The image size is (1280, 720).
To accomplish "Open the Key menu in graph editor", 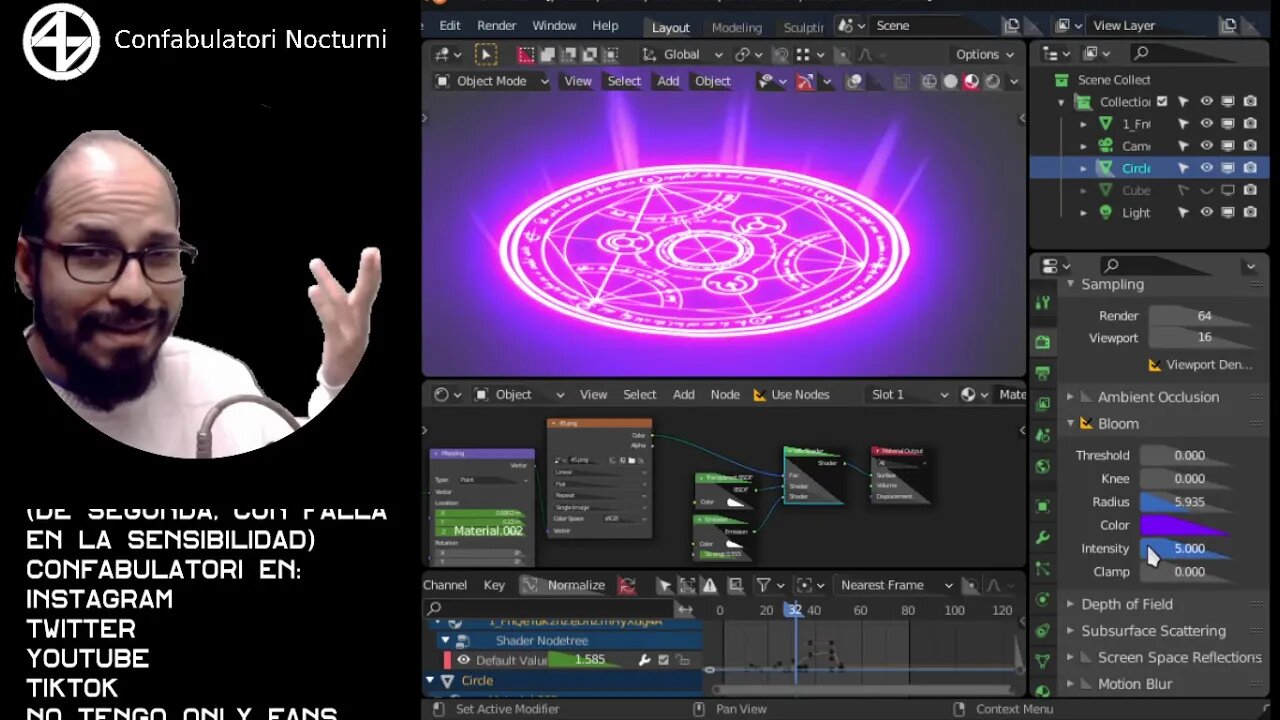I will click(x=494, y=585).
